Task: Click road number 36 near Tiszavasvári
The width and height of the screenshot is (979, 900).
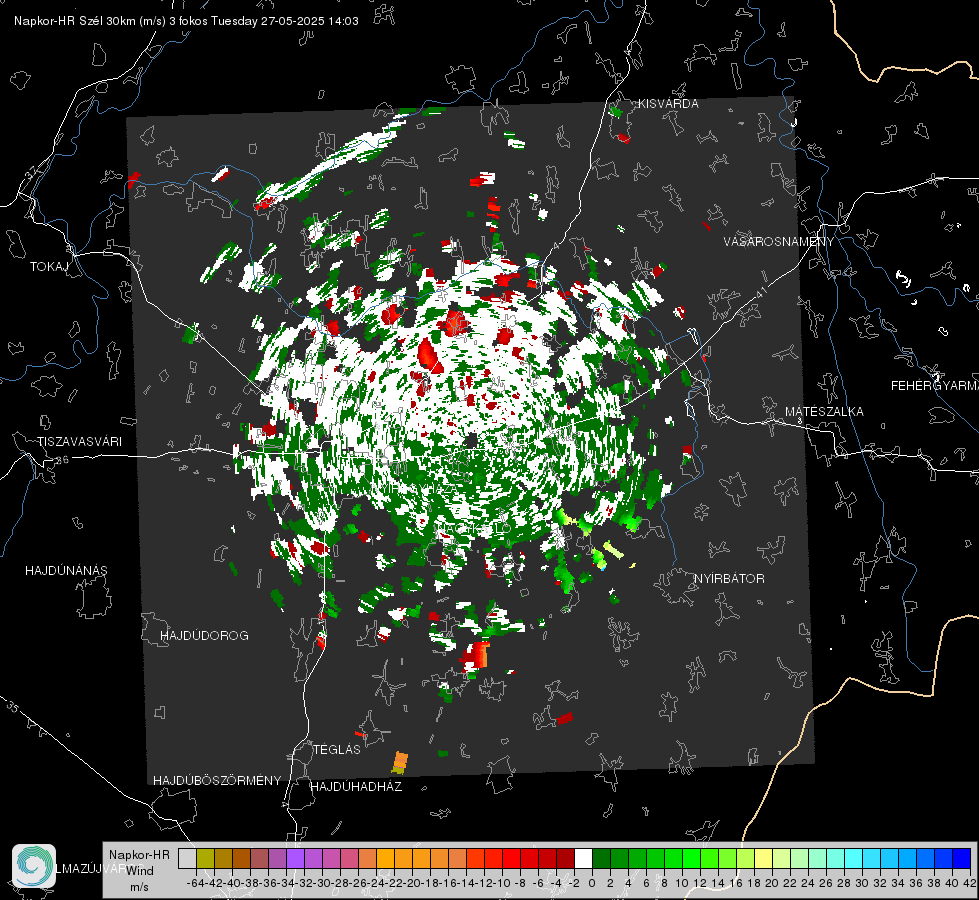Action: coord(63,460)
